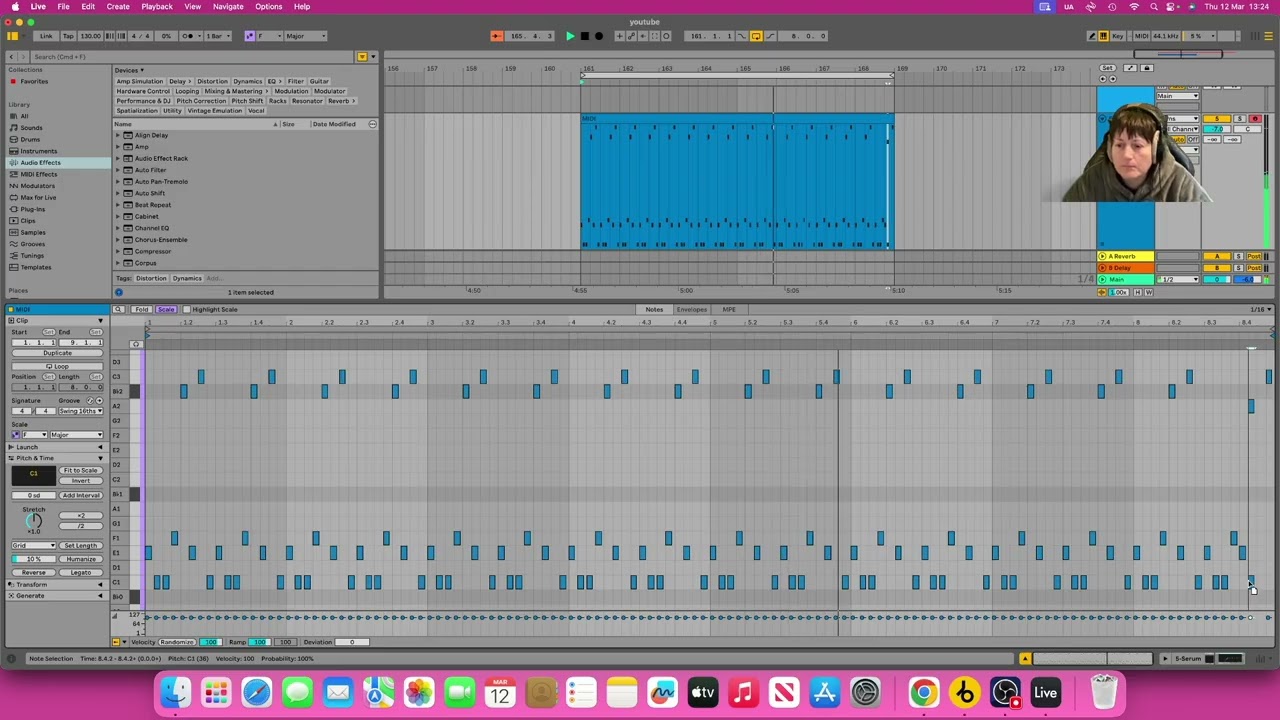Click the velocity Randomize button
The image size is (1280, 720).
tap(177, 642)
